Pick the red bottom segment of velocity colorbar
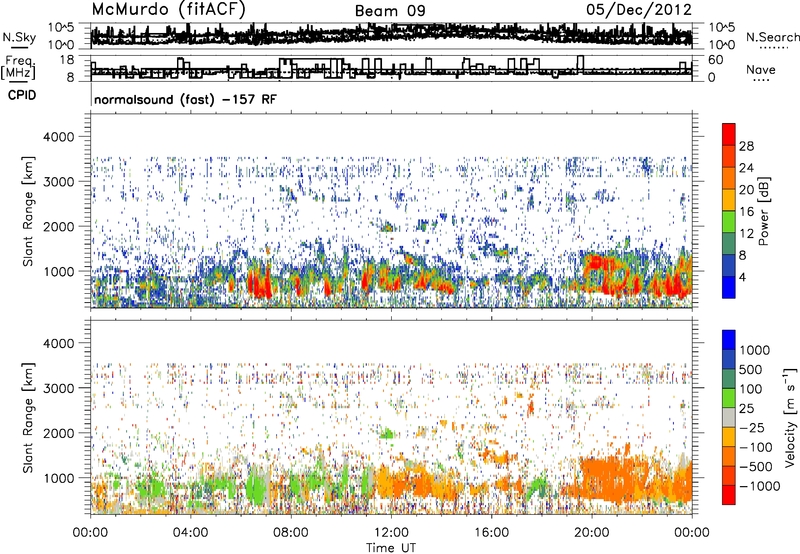Screen dimensions: 800x554 729,495
